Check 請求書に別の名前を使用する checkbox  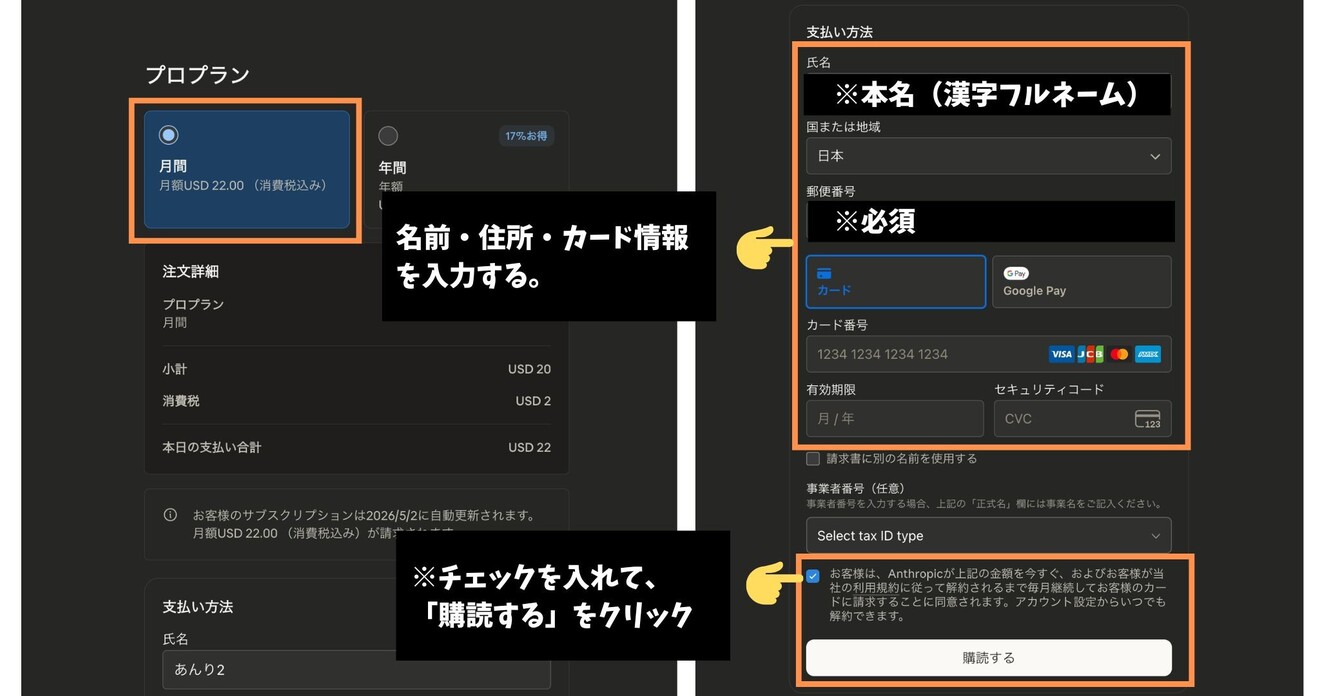pyautogui.click(x=813, y=459)
